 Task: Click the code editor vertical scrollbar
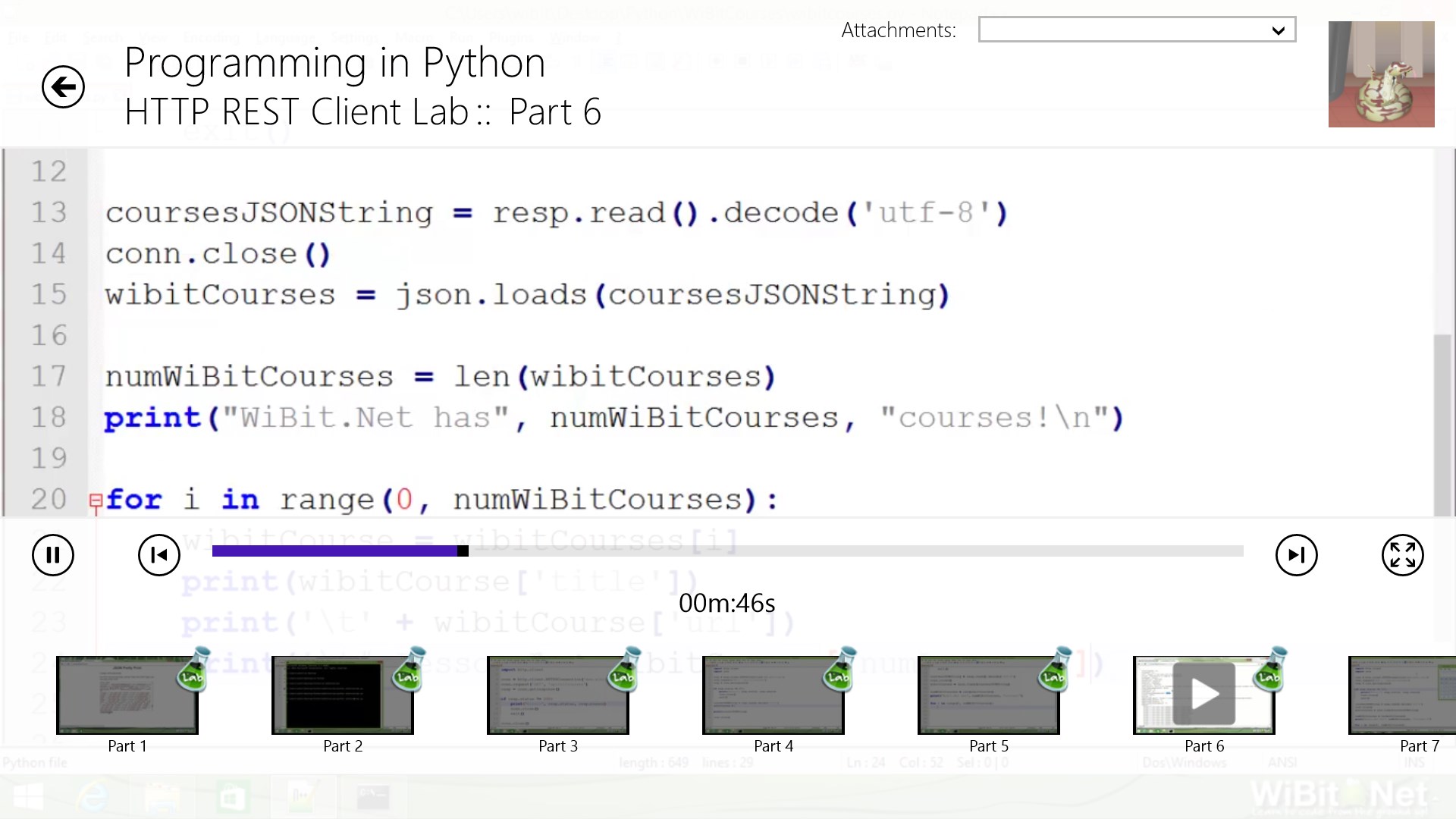(1442, 425)
